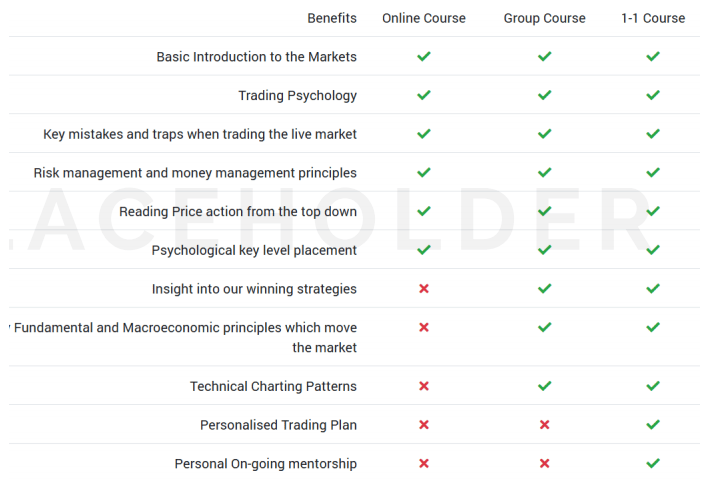Click the Benefits column header
This screenshot has width=714, height=488.
(x=332, y=18)
